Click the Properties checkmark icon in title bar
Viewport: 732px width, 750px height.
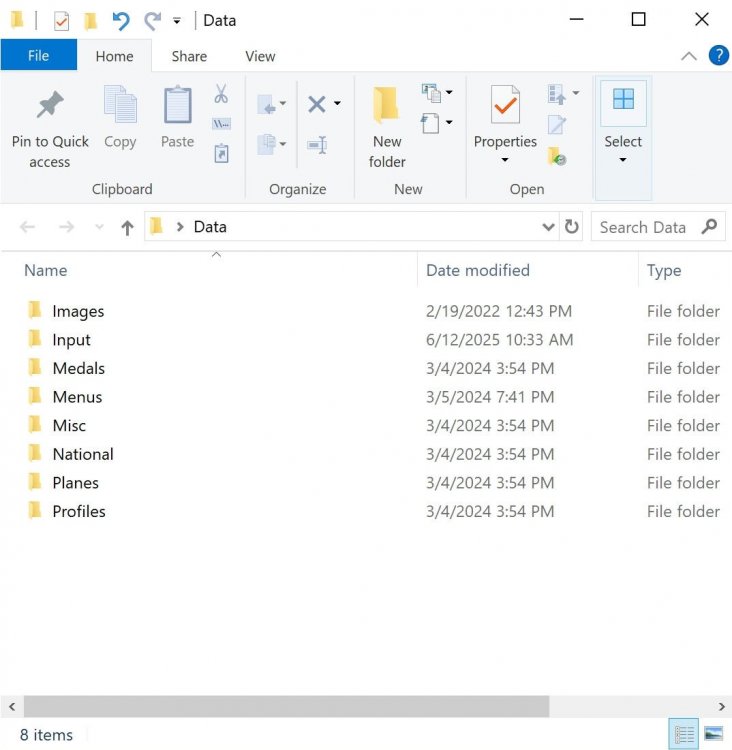coord(61,21)
